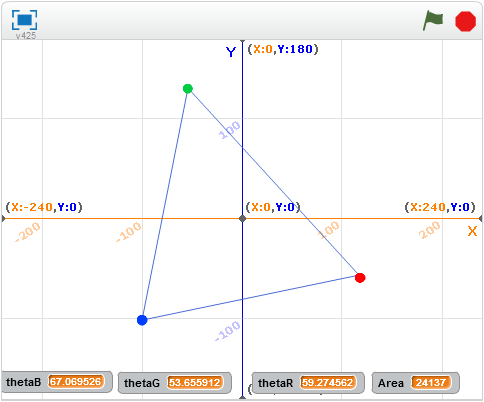Click the Area variable monitor
Image resolution: width=484 pixels, height=402 pixels.
point(416,383)
